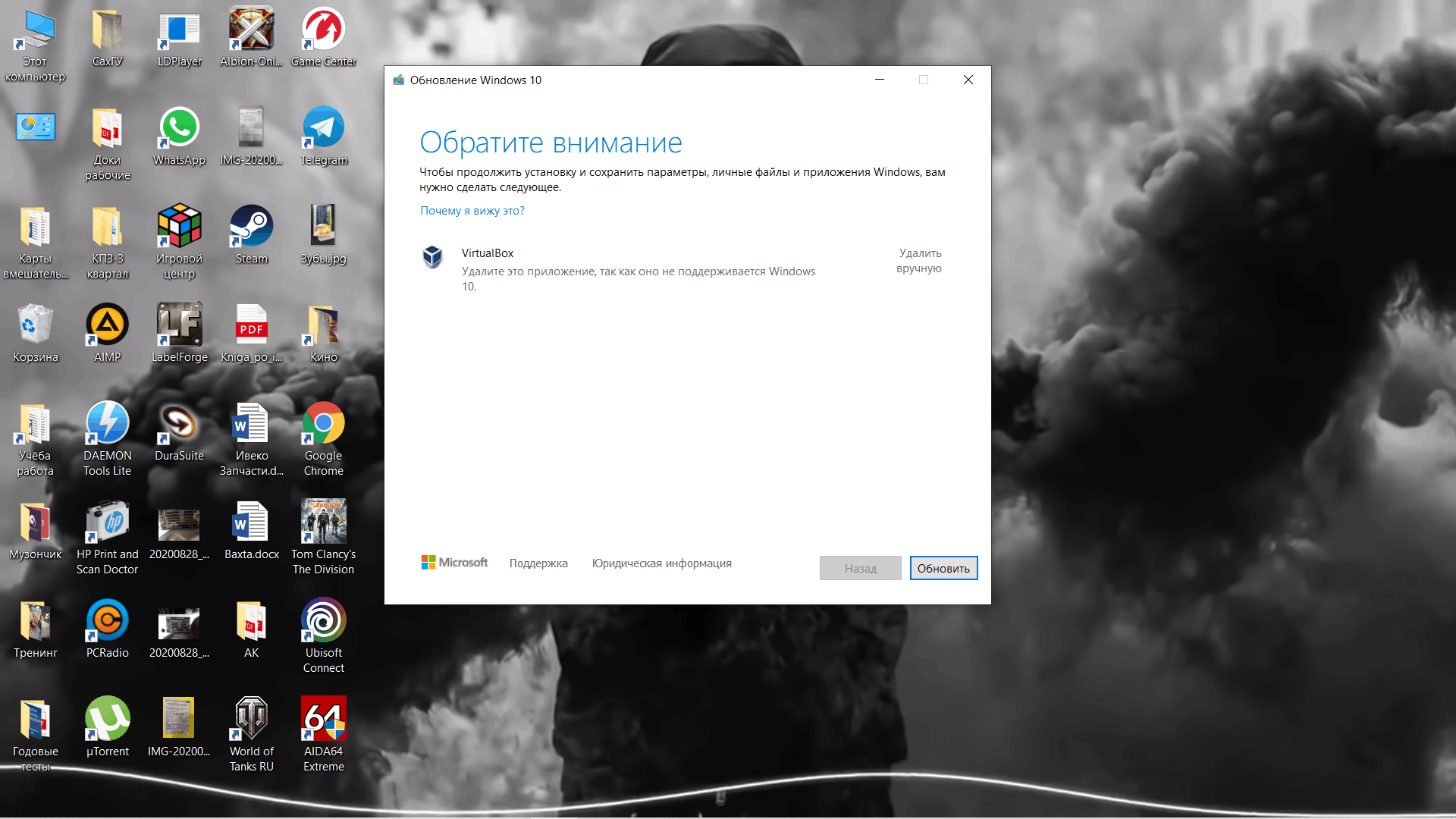The width and height of the screenshot is (1456, 819).
Task: Select Этот компьютер desktop icon
Action: click(x=35, y=46)
